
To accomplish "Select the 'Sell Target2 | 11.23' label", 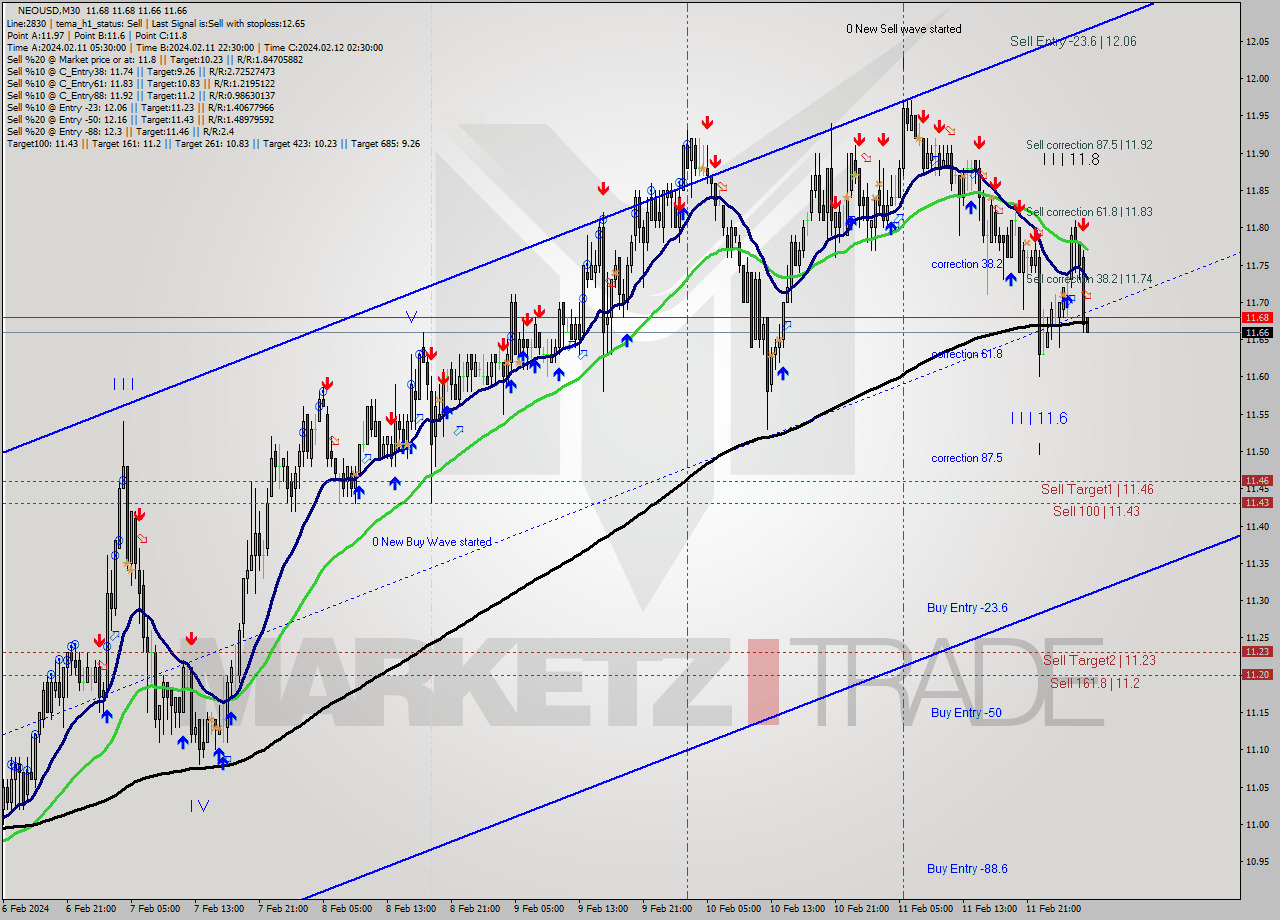I will pyautogui.click(x=1099, y=660).
